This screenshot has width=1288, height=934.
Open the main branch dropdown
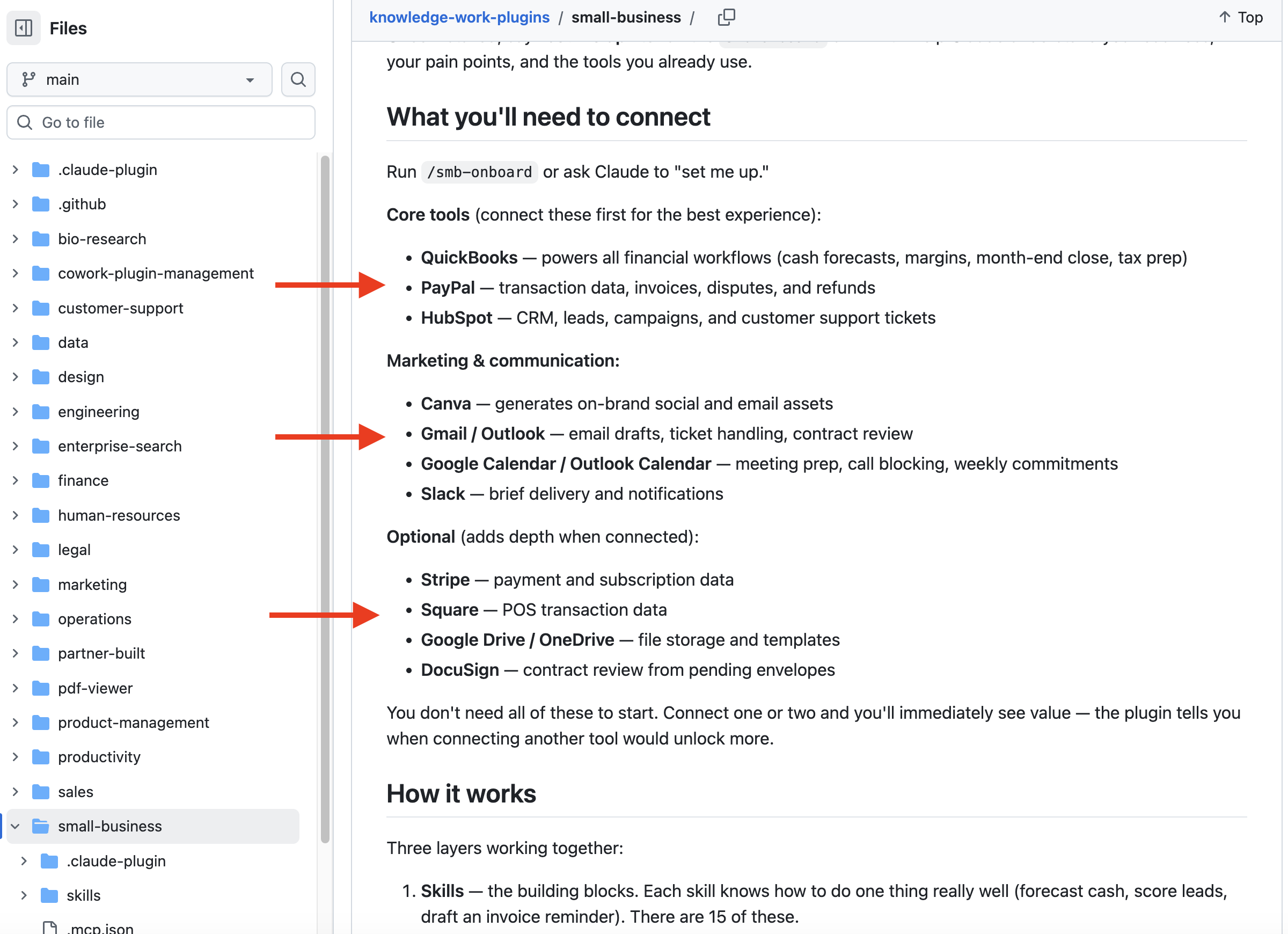click(x=140, y=79)
